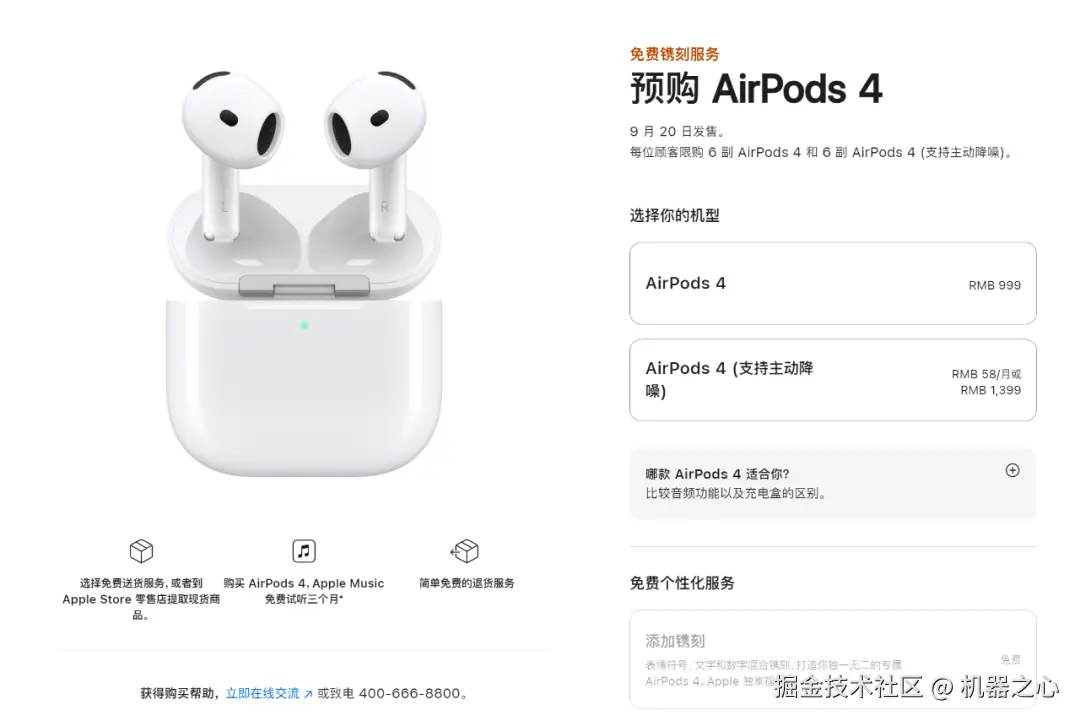Select the AirPods 4 RMB 999 option
Image resolution: width=1080 pixels, height=721 pixels.
[833, 283]
